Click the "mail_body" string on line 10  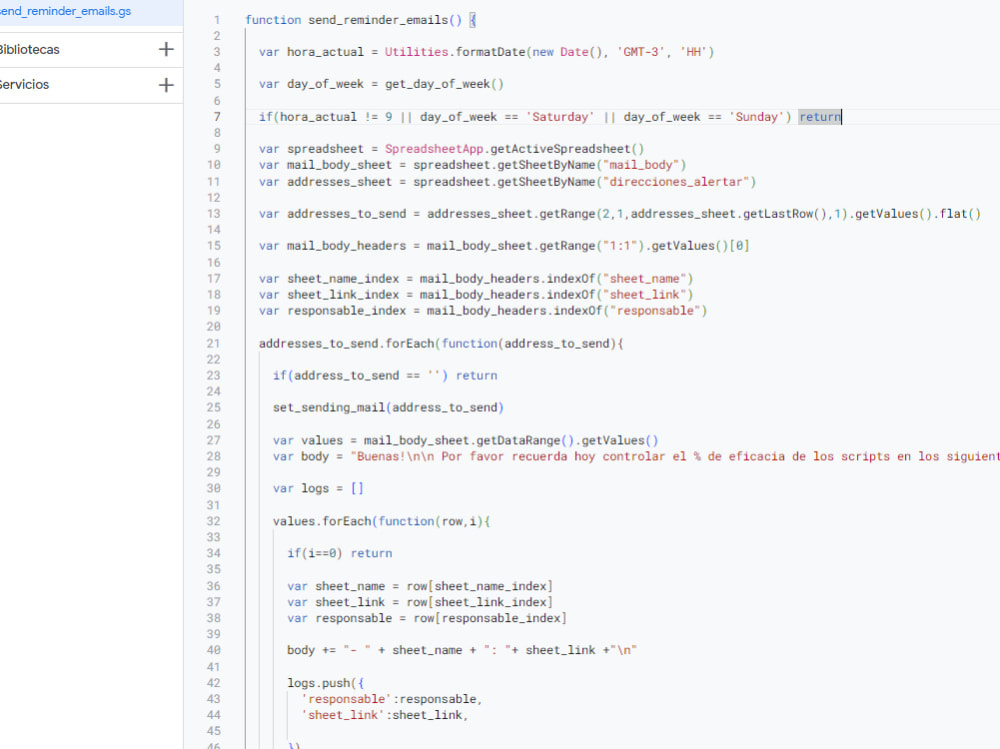(640, 165)
